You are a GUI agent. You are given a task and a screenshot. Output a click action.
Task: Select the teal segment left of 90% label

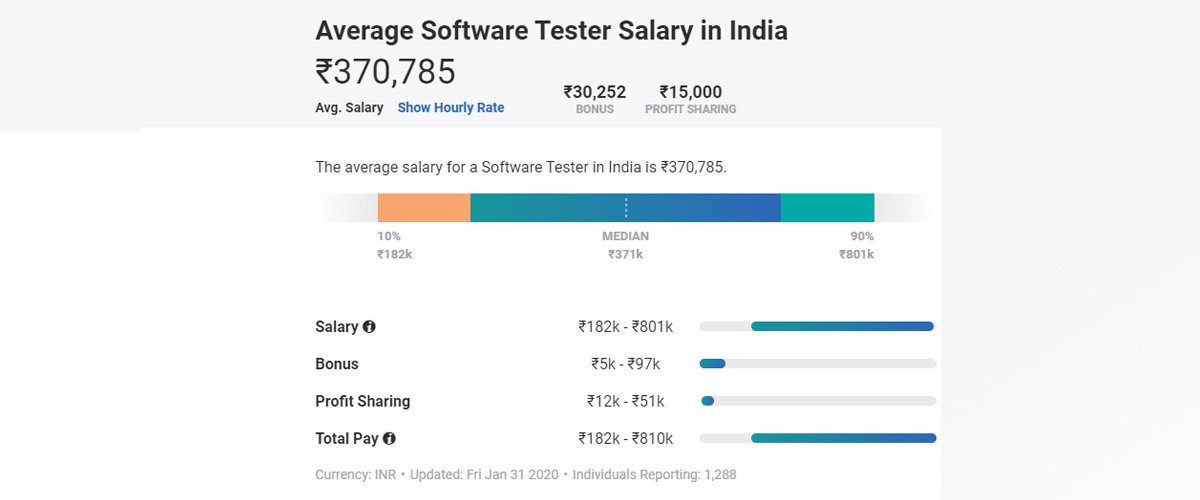click(x=827, y=208)
